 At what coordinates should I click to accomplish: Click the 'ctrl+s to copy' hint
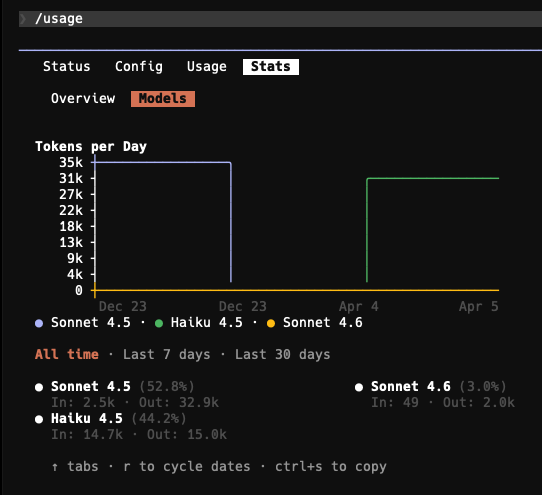(331, 467)
